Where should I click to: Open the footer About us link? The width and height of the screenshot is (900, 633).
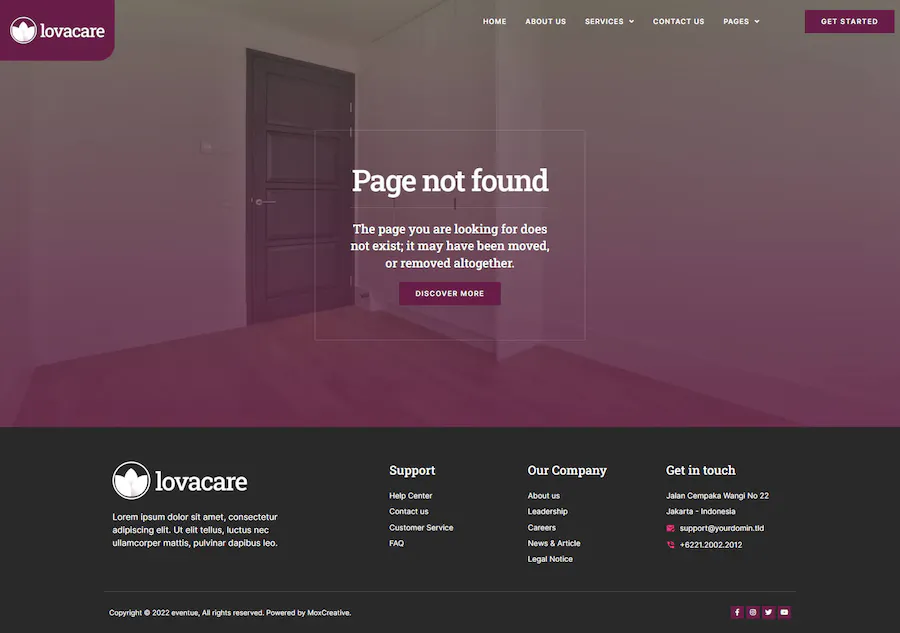(544, 495)
